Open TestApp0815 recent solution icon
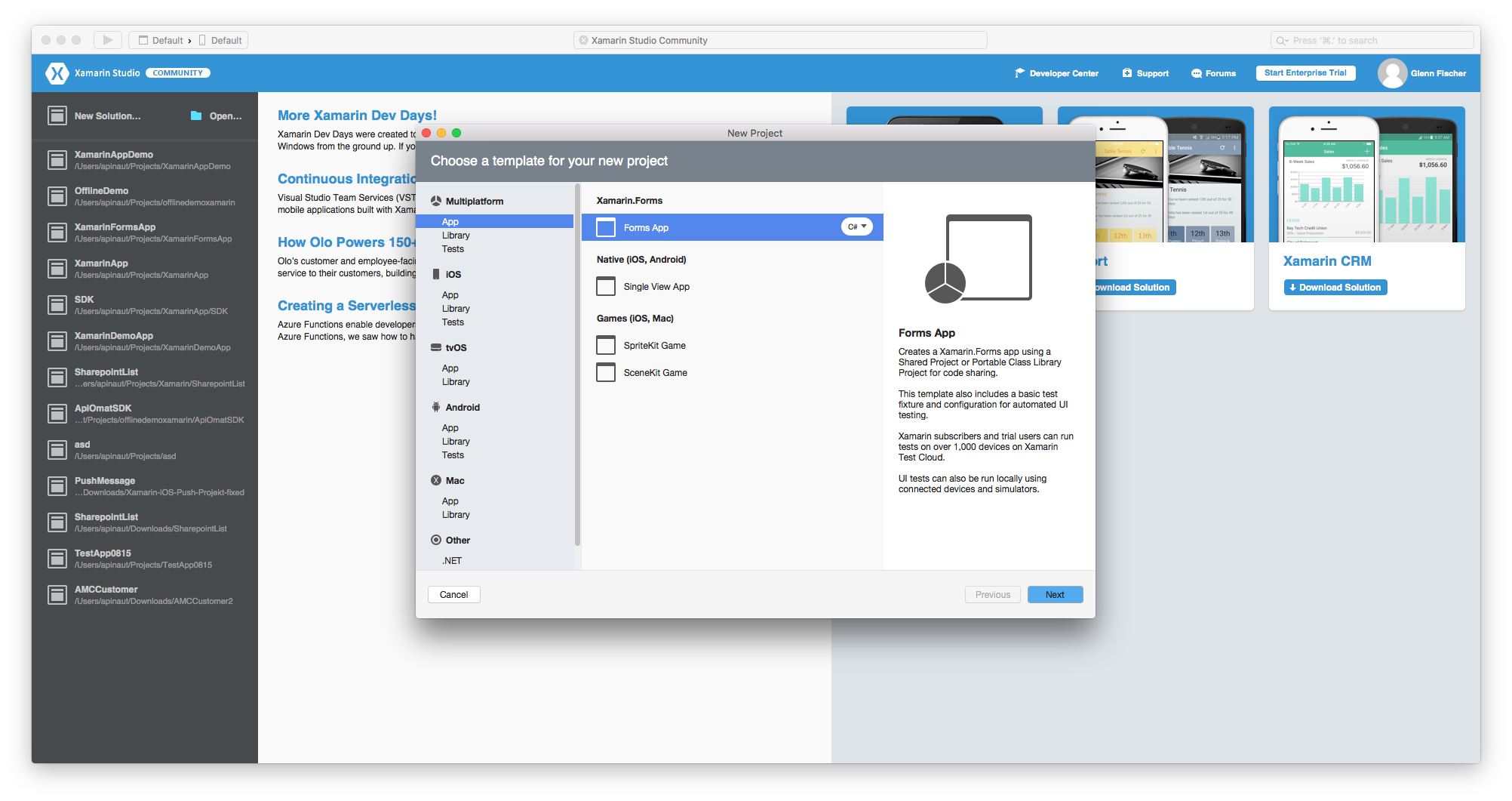The width and height of the screenshot is (1512, 801). click(57, 559)
